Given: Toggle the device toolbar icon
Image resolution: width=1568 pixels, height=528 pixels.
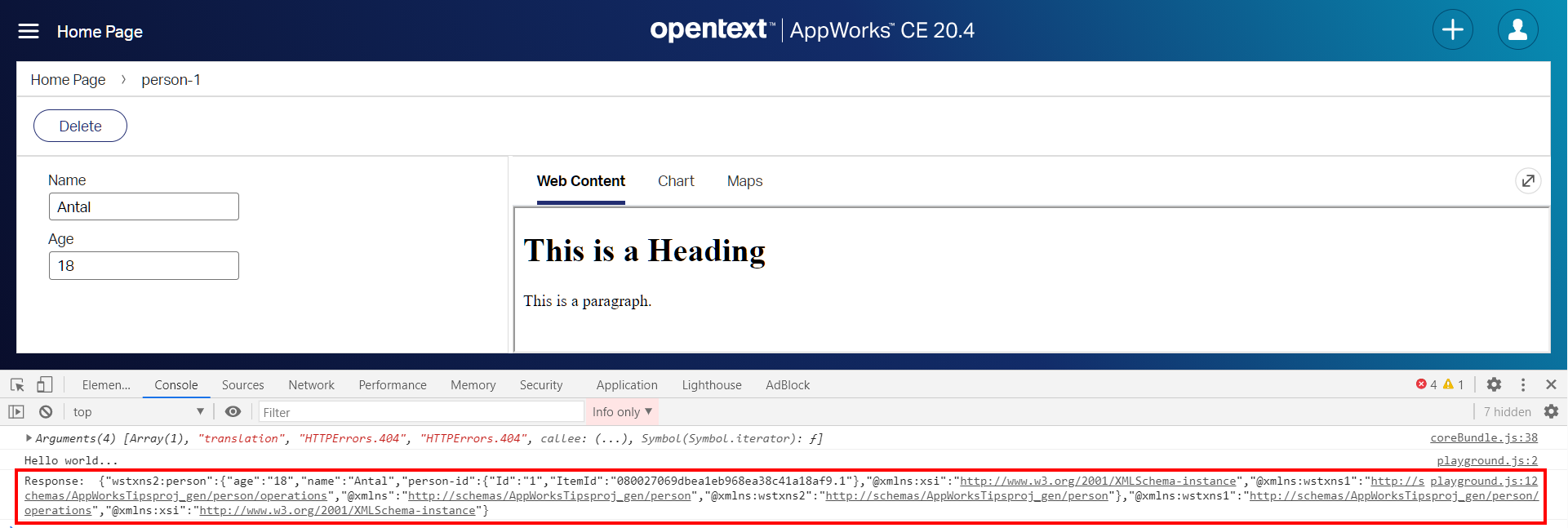Looking at the screenshot, I should (x=44, y=384).
